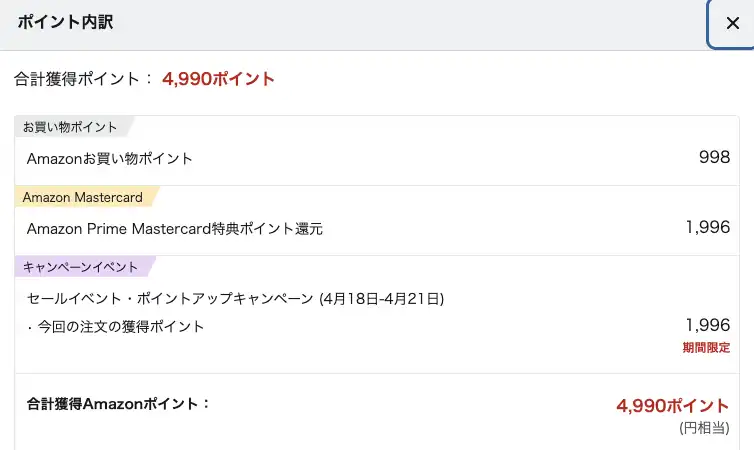Click the ポイント内訳 dialog title
754x450 pixels.
tap(65, 22)
